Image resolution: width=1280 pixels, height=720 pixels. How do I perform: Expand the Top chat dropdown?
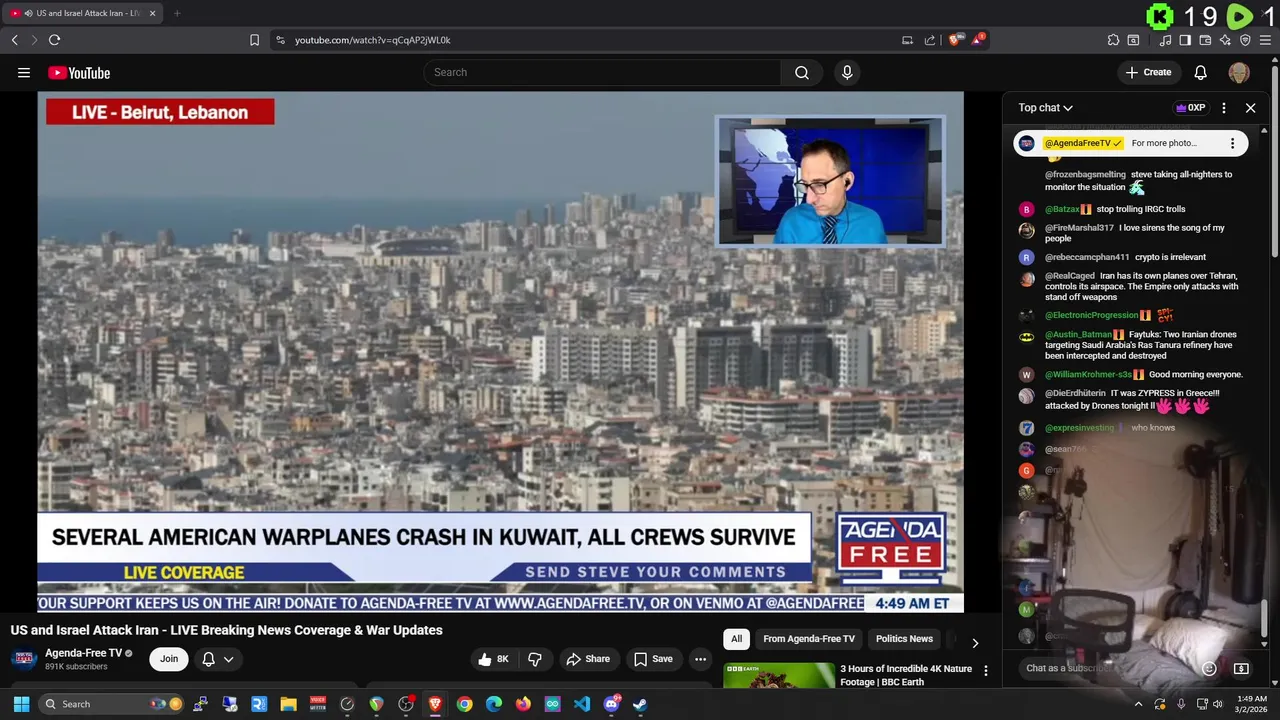tap(1045, 108)
